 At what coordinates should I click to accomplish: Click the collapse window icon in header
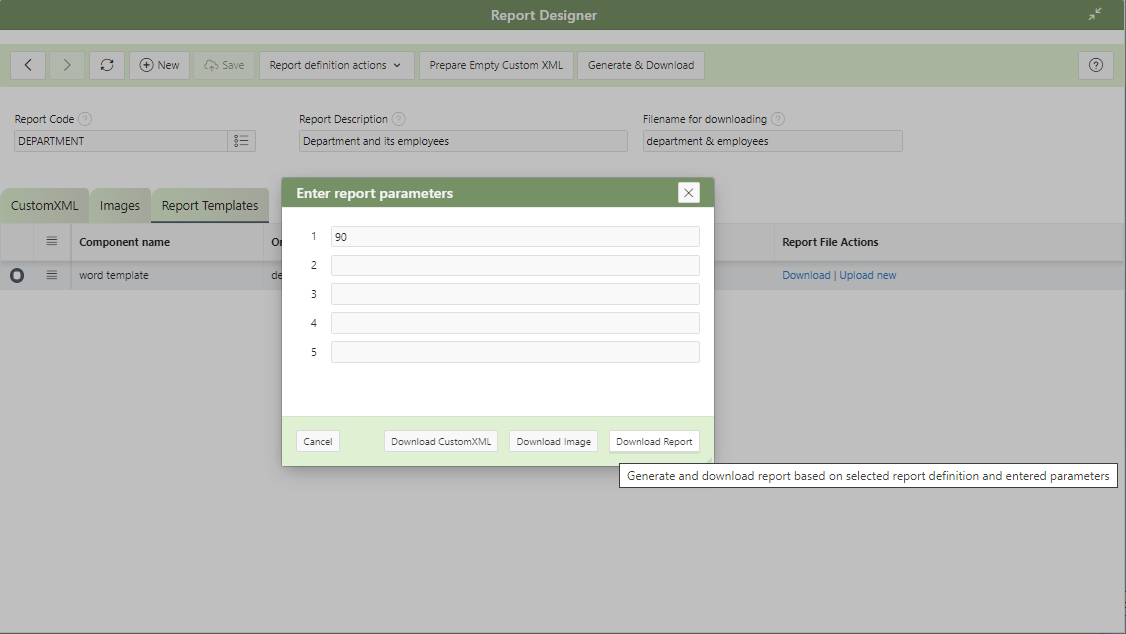(x=1095, y=15)
